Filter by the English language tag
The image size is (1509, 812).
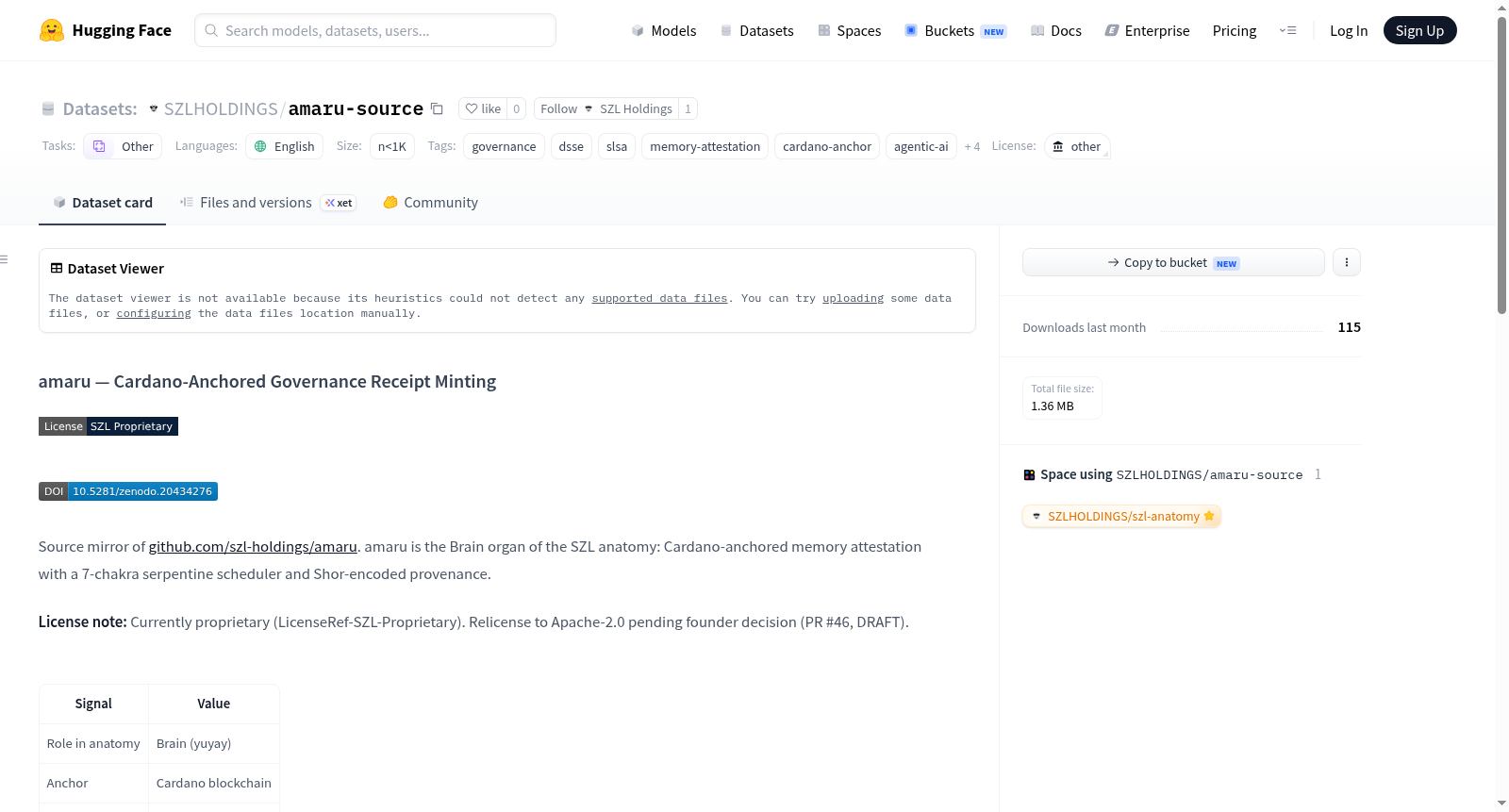pyautogui.click(x=284, y=146)
